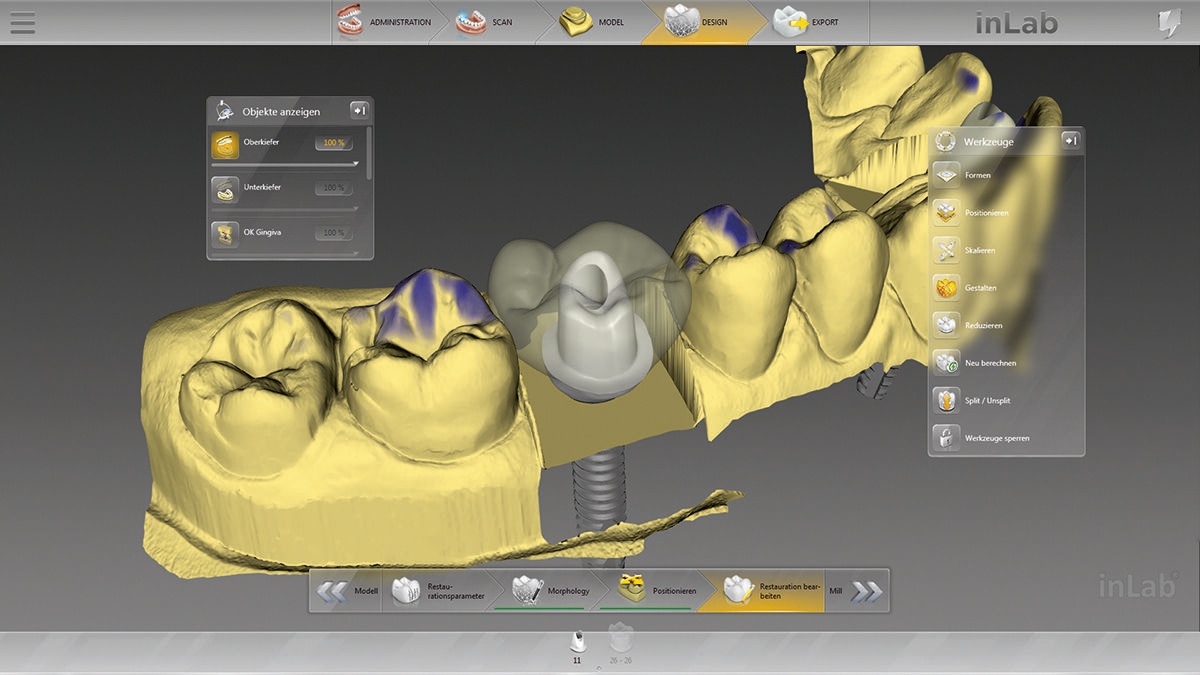Click the next step double-arrow button

tap(867, 591)
